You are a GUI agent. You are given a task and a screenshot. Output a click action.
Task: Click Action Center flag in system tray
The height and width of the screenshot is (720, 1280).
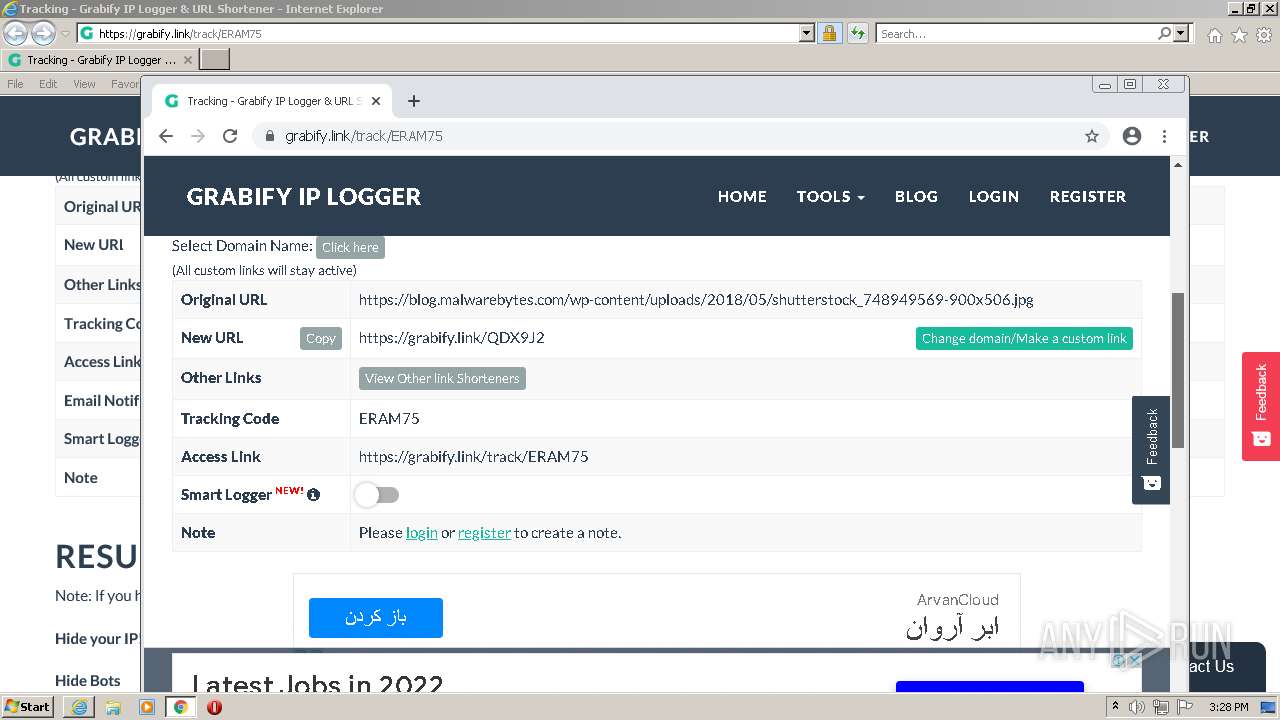(1185, 707)
